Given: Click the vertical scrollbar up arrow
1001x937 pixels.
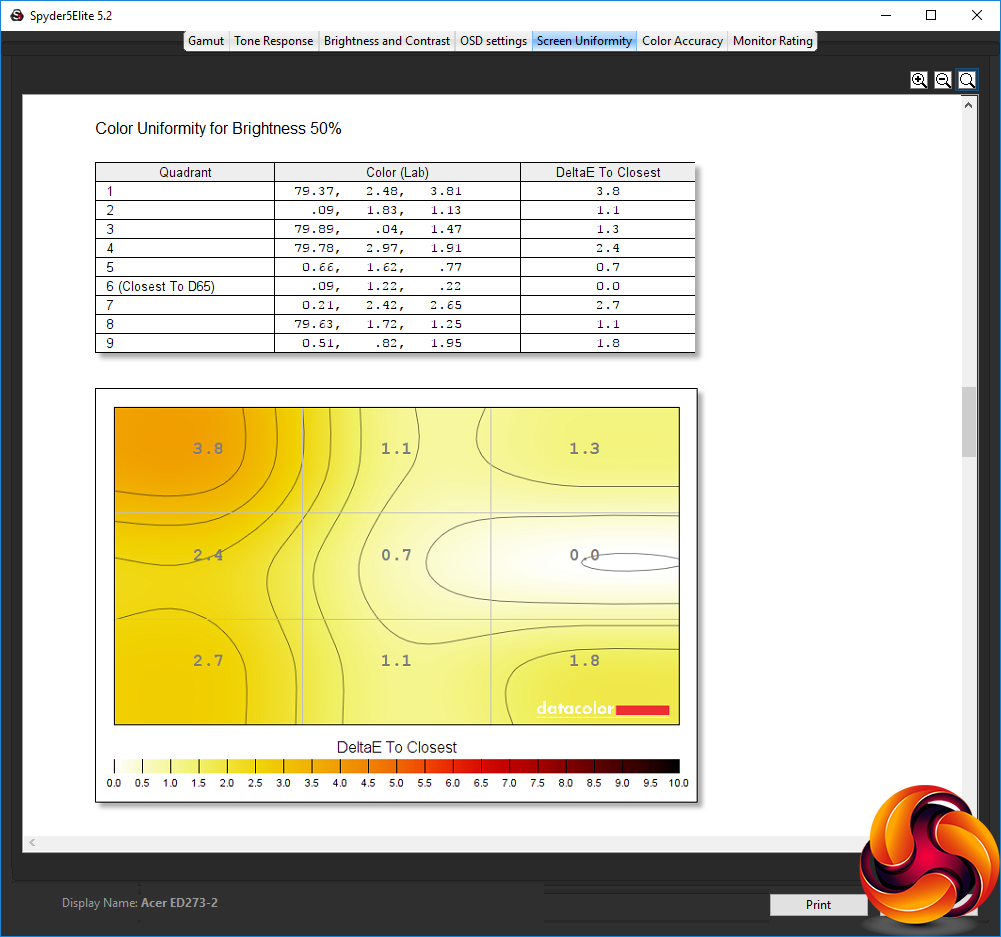Looking at the screenshot, I should [x=968, y=105].
